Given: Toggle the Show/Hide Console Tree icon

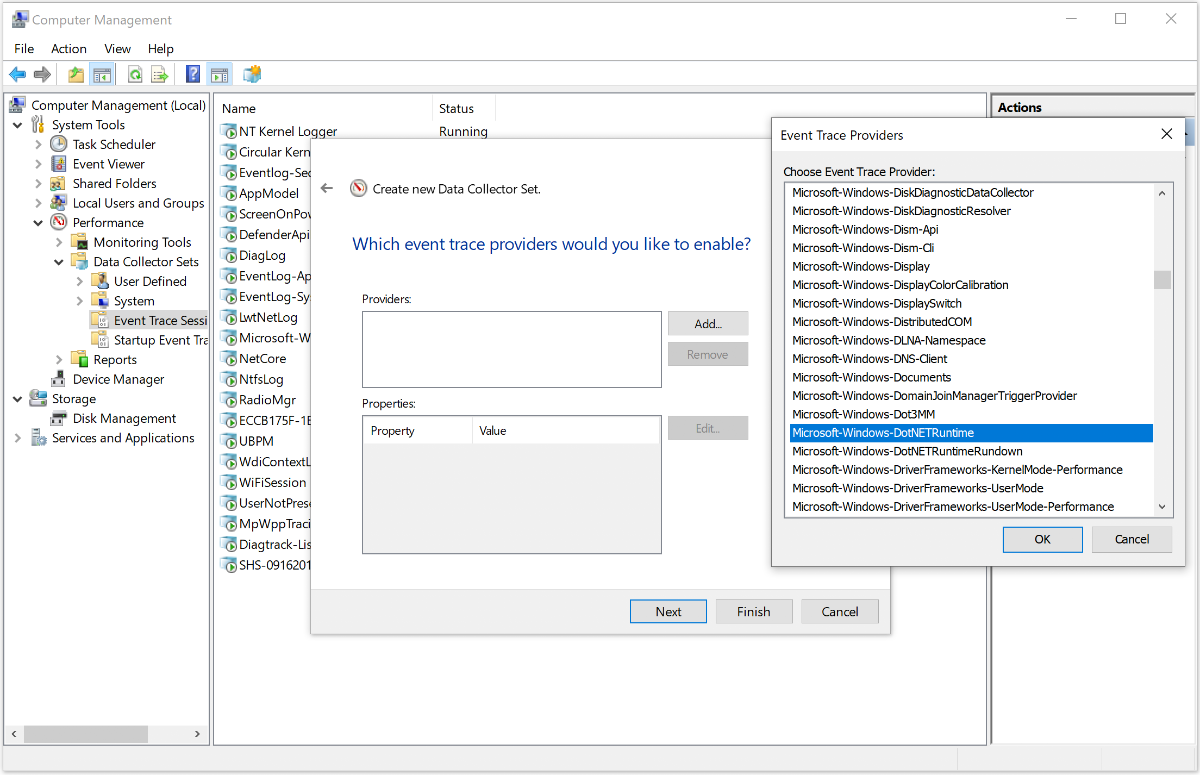Looking at the screenshot, I should [101, 74].
